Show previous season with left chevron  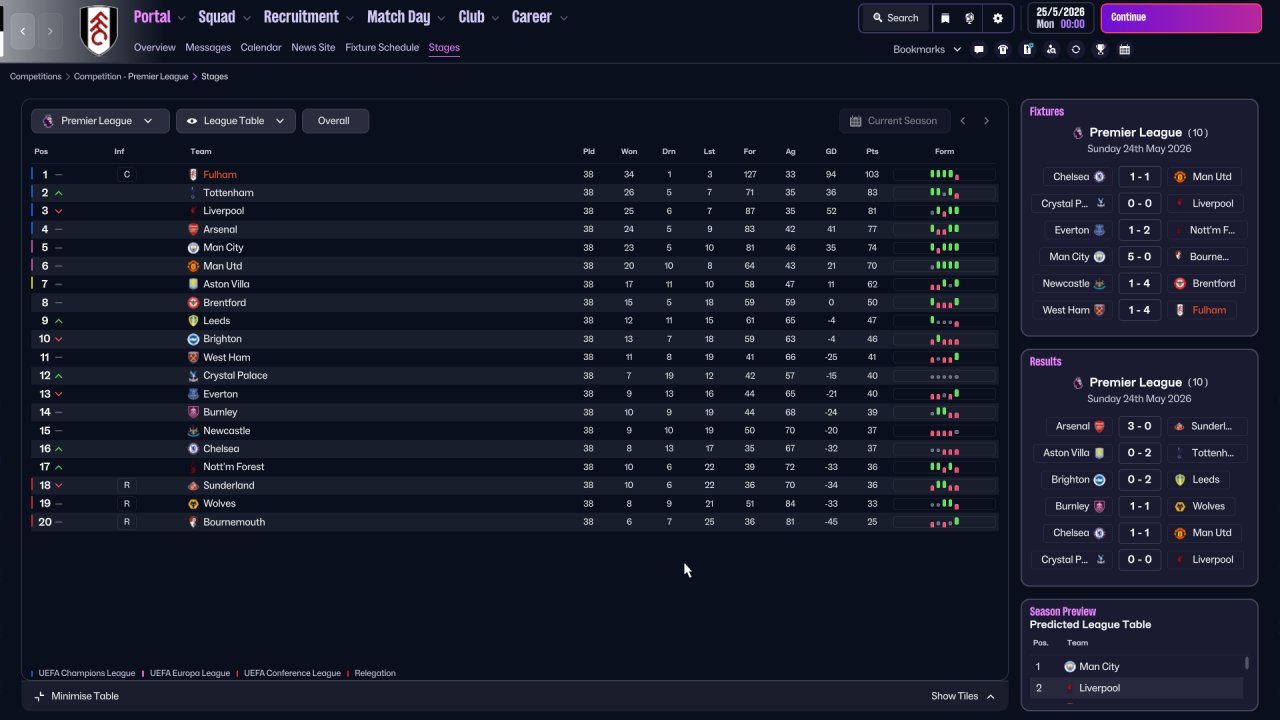pyautogui.click(x=963, y=121)
